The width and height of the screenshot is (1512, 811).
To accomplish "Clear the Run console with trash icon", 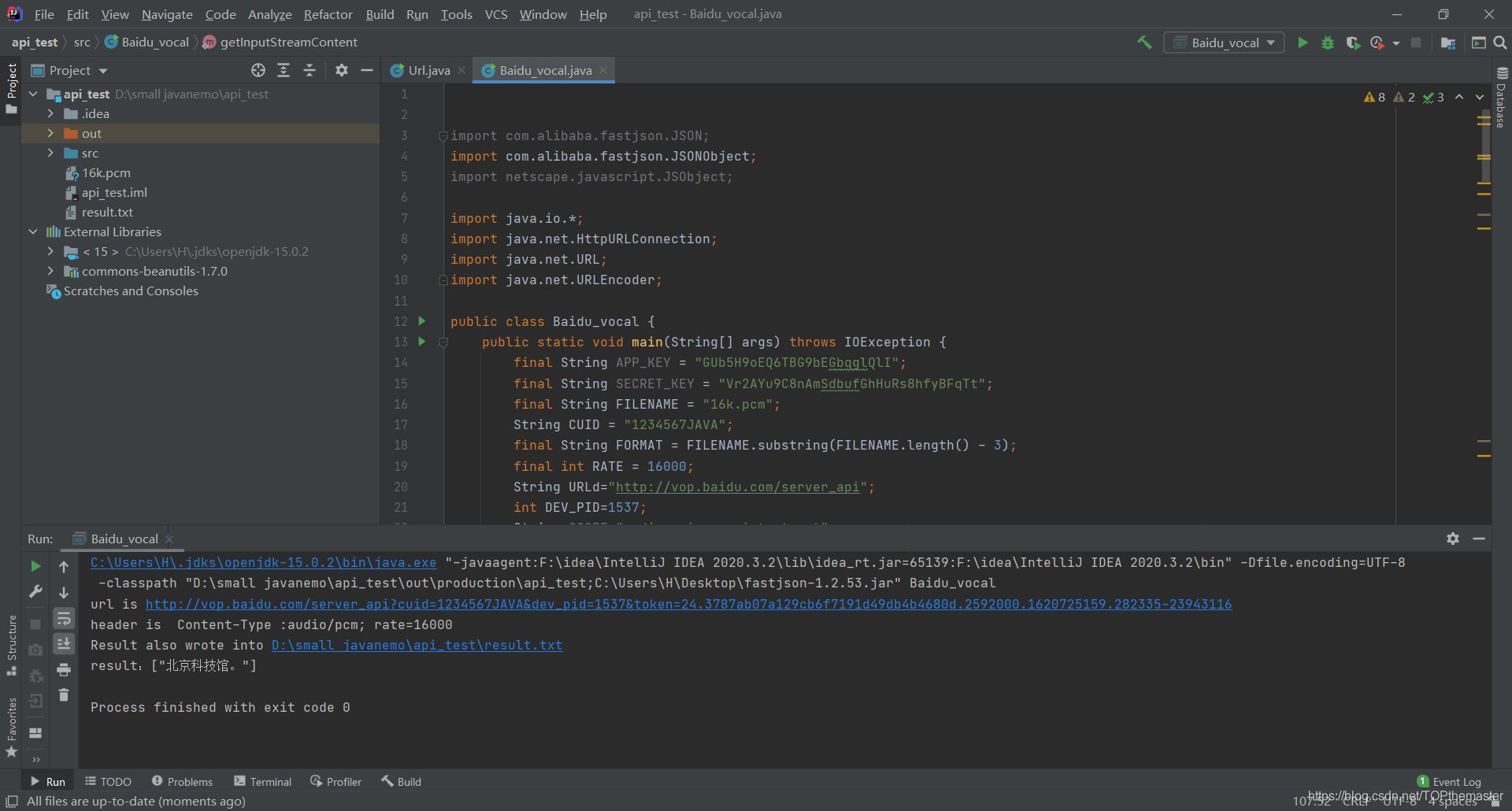I will (64, 695).
